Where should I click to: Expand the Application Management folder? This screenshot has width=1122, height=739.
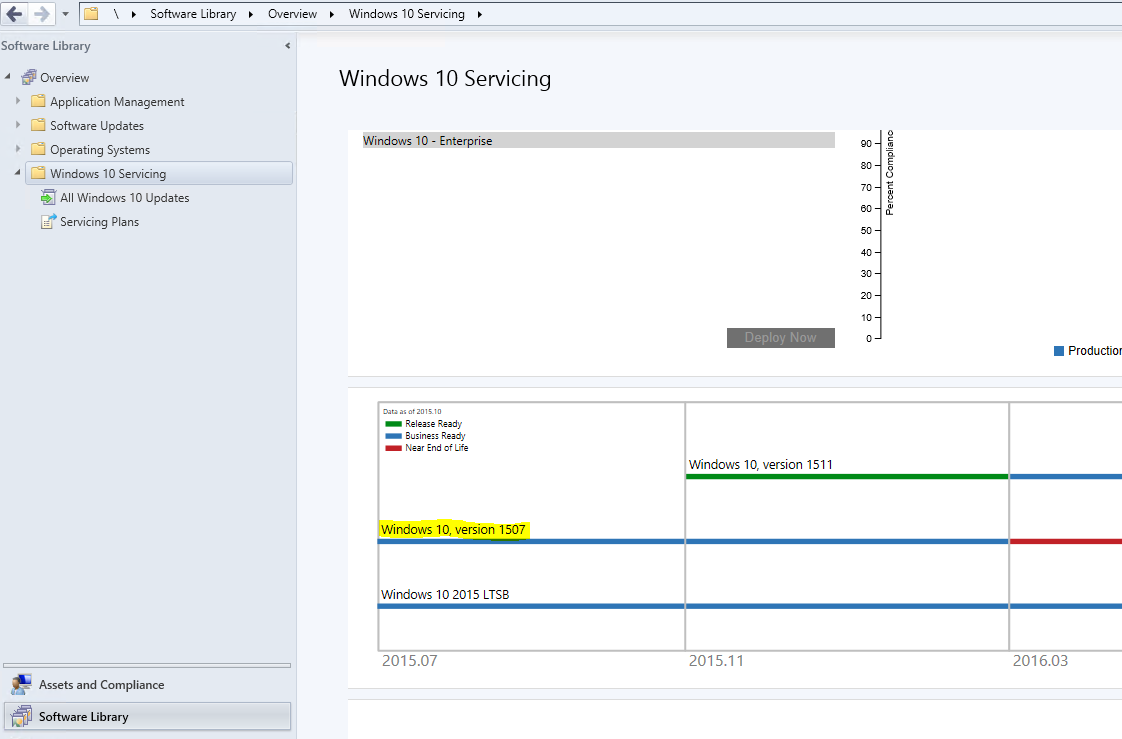click(x=18, y=101)
